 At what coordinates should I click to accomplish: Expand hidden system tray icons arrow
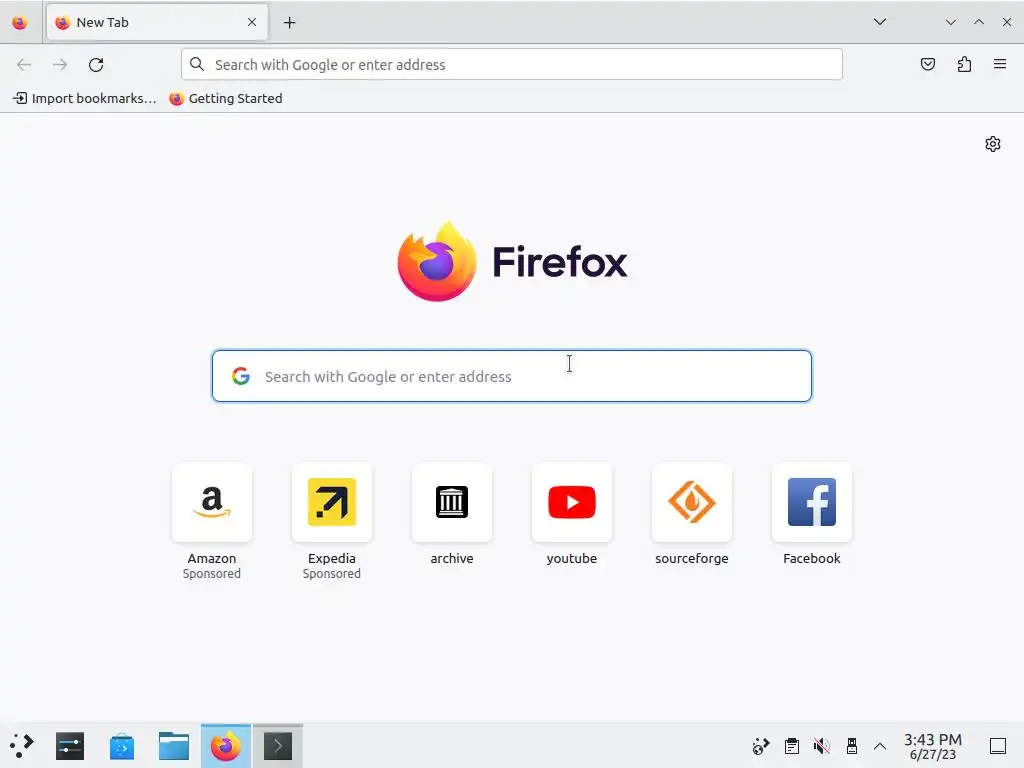click(x=880, y=746)
